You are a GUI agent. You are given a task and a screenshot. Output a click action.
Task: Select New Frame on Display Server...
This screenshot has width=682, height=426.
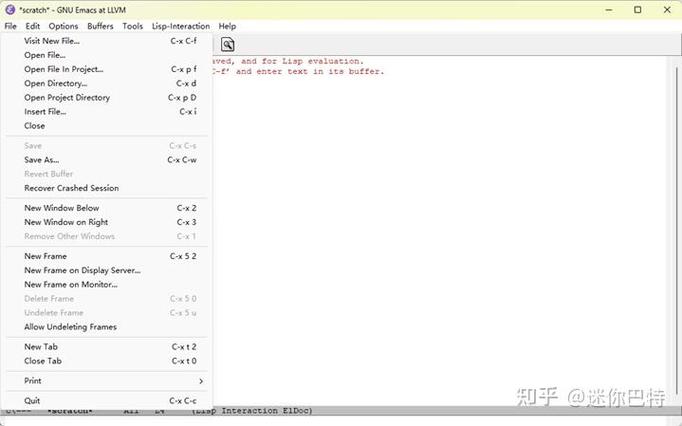pos(107,270)
